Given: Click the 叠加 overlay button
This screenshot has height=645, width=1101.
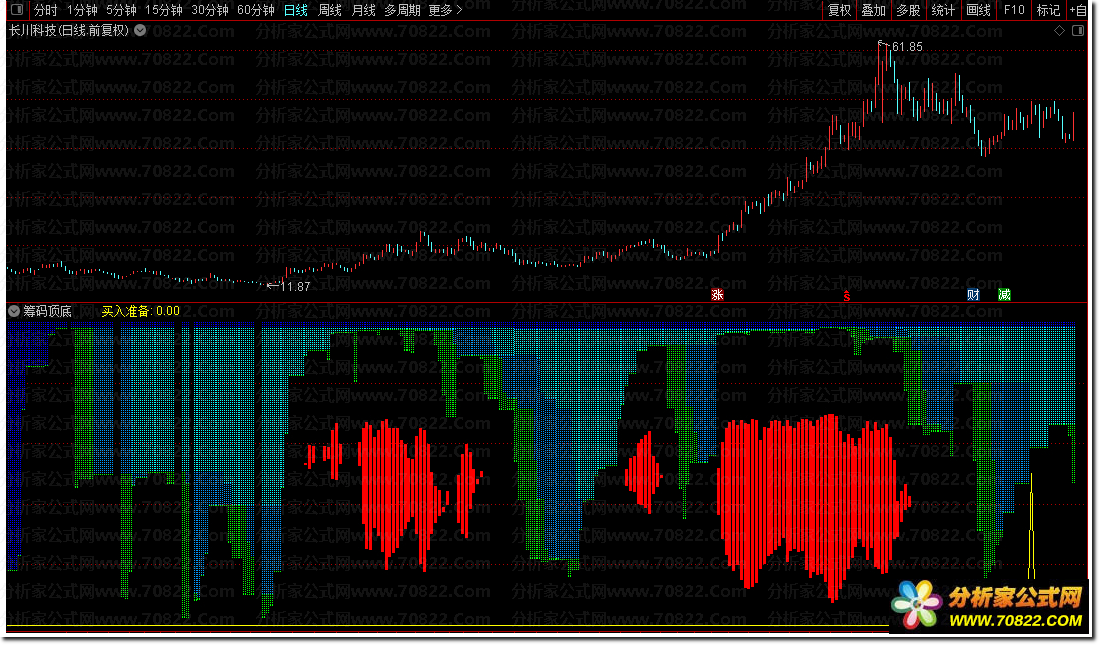Looking at the screenshot, I should pyautogui.click(x=873, y=10).
